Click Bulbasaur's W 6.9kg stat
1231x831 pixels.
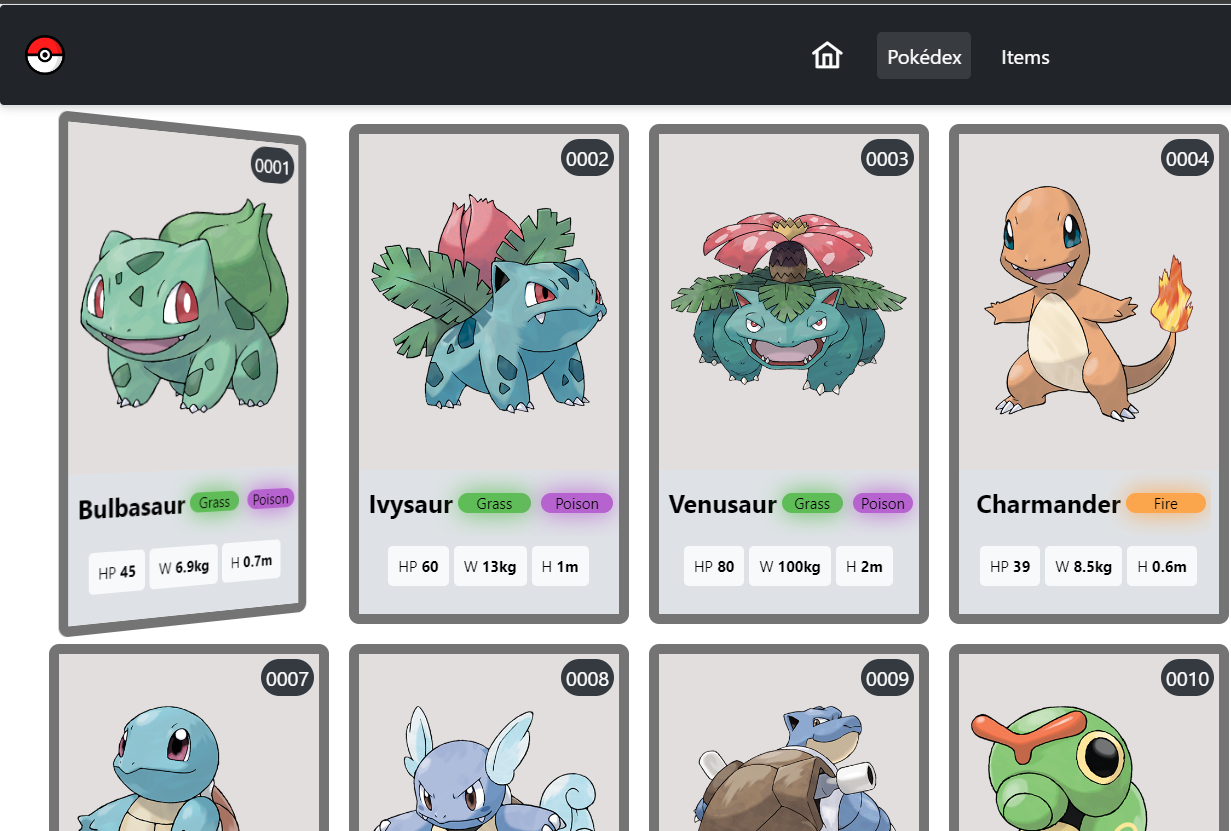tap(184, 567)
